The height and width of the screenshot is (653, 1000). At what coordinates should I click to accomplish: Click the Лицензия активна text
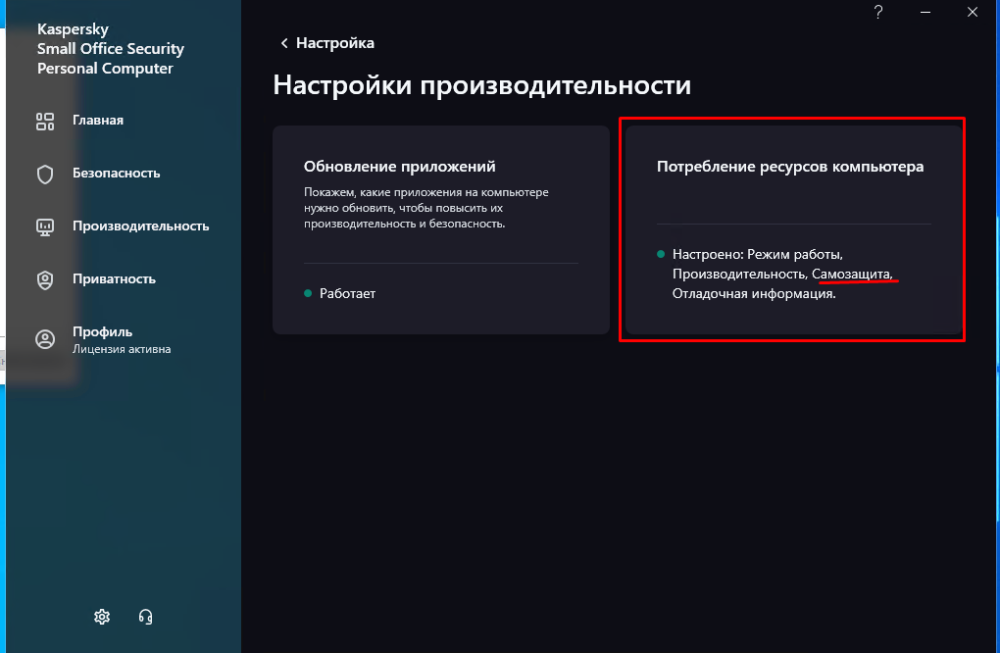[121, 349]
